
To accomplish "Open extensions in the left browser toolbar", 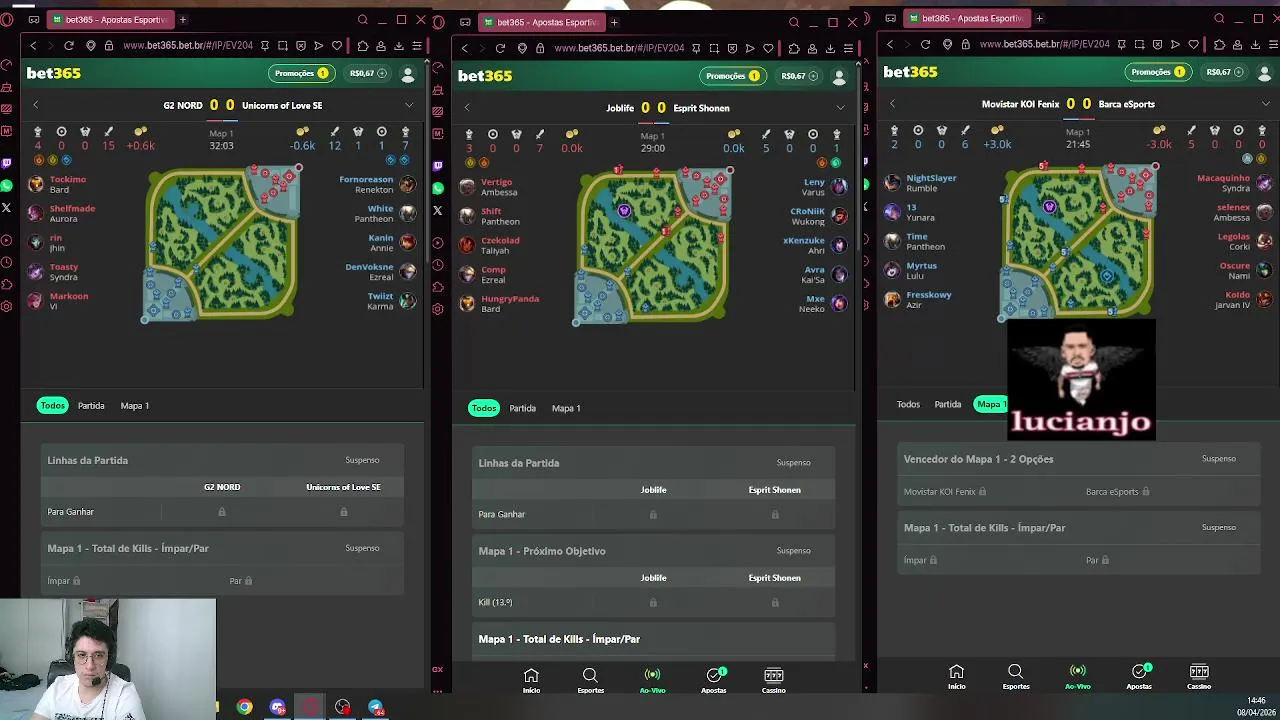I will pyautogui.click(x=363, y=45).
